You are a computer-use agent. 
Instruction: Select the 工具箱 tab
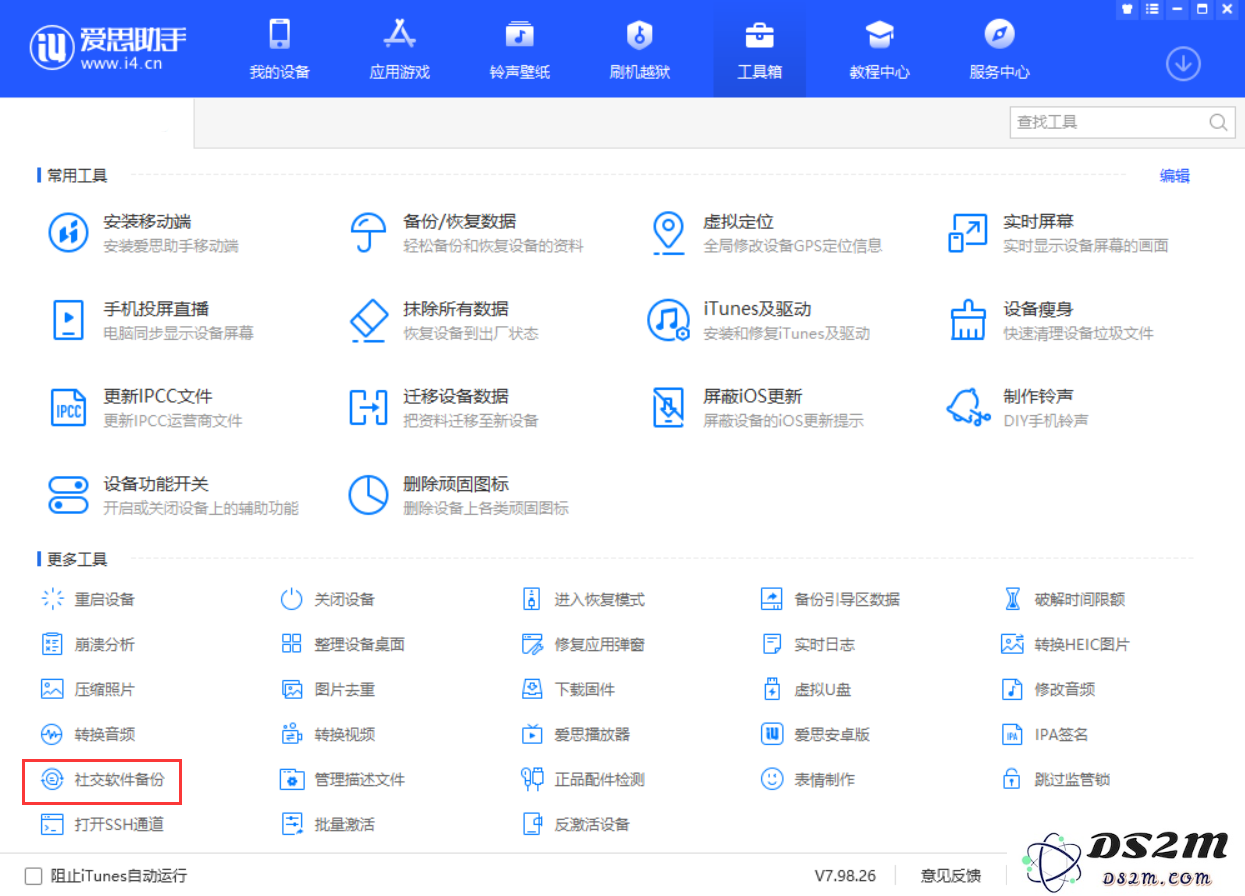click(x=760, y=49)
